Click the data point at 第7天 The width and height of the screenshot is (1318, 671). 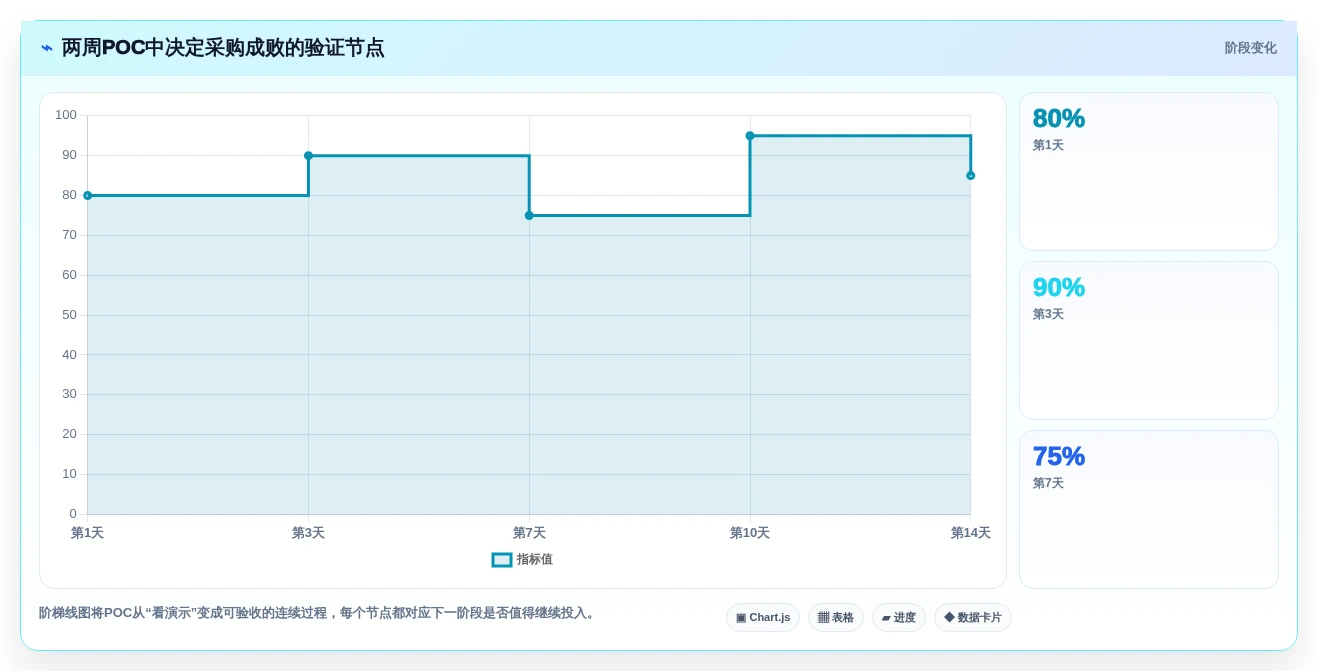point(529,215)
